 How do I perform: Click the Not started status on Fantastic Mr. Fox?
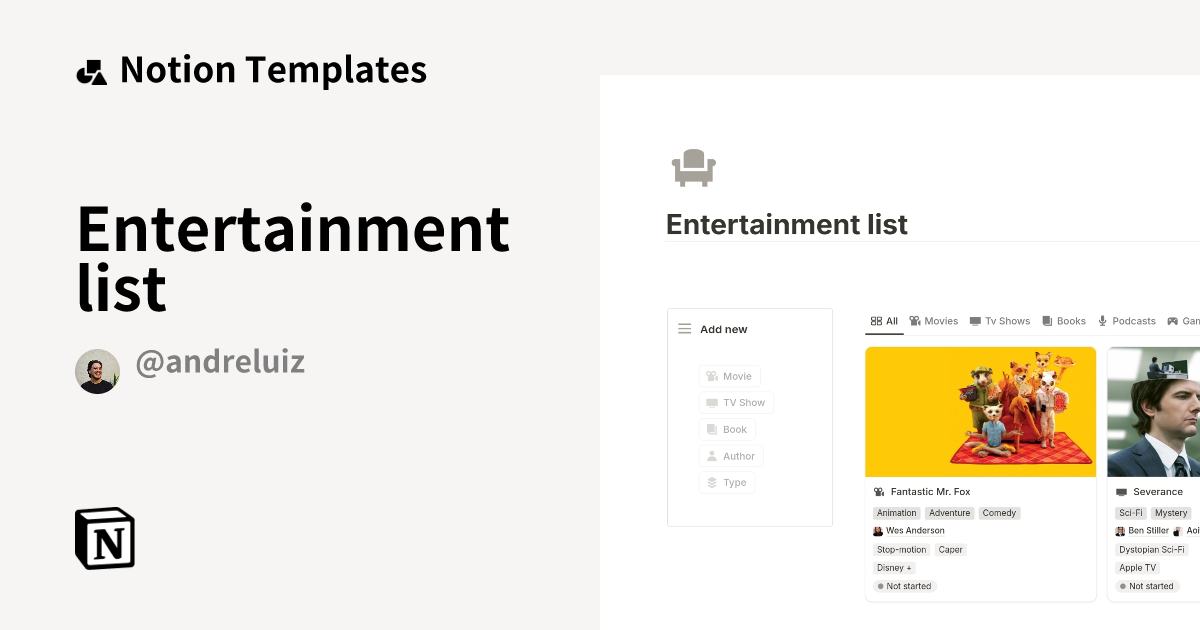point(904,586)
